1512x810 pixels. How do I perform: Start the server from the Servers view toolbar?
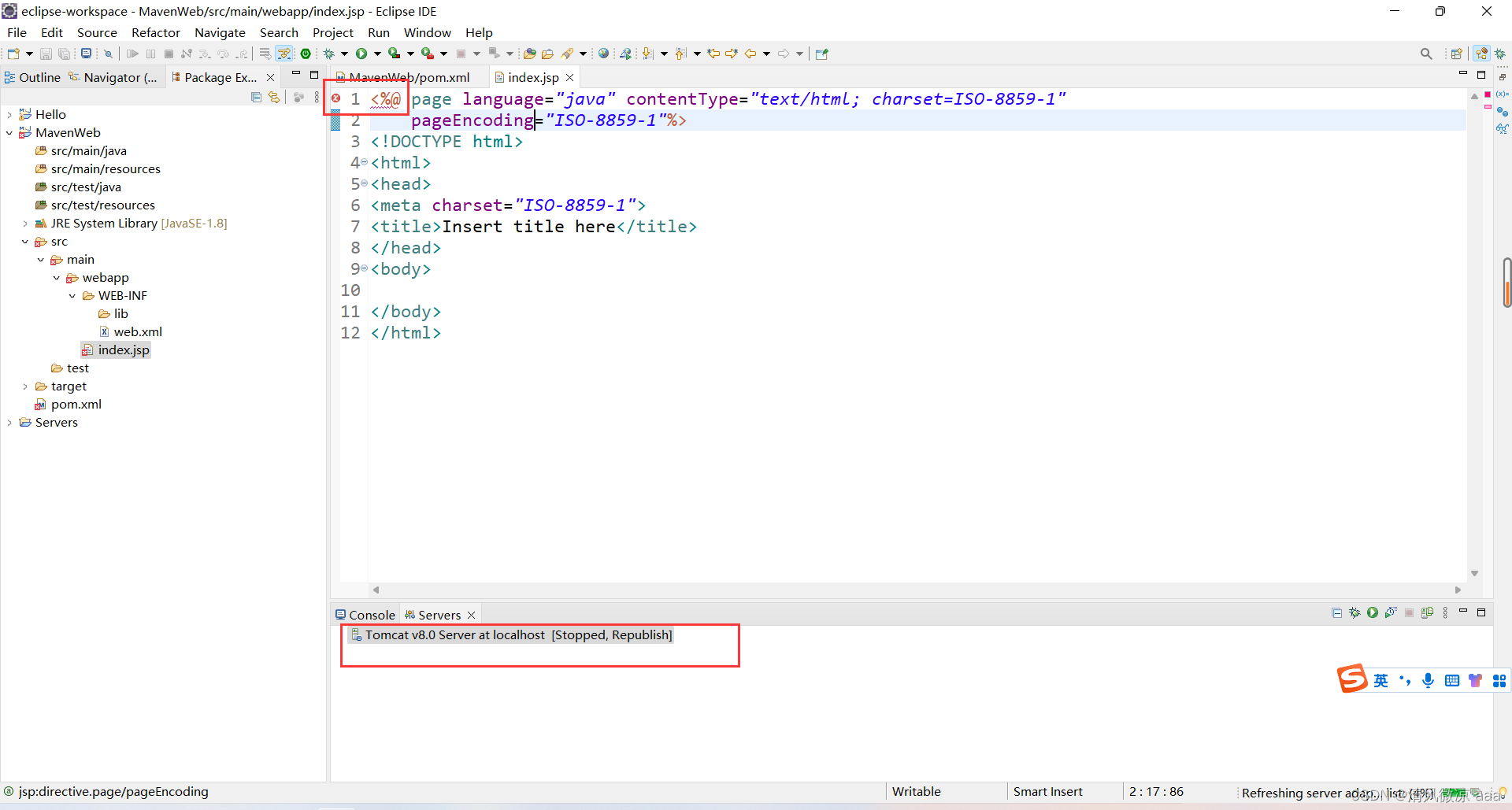[x=1373, y=613]
